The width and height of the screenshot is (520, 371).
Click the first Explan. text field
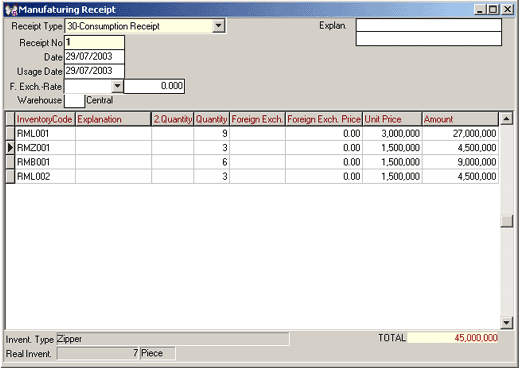pyautogui.click(x=429, y=25)
